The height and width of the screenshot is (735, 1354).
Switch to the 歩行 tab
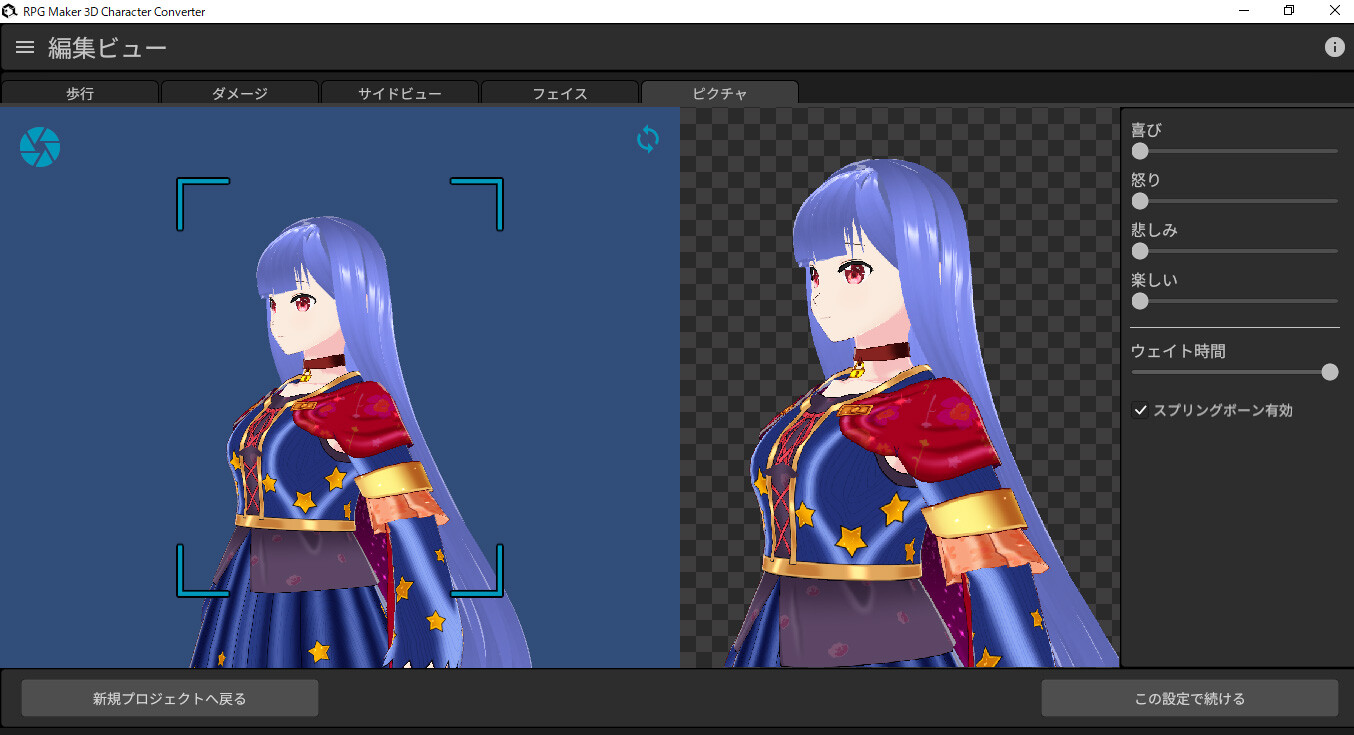tap(79, 92)
